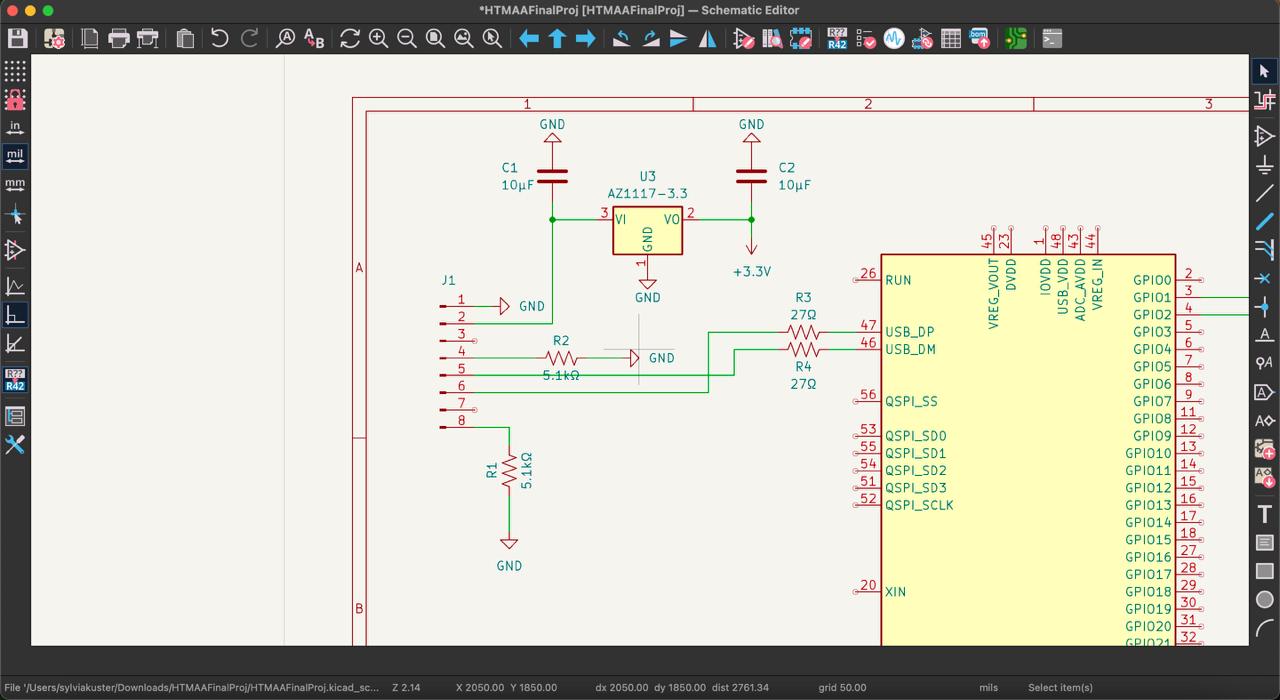Switch units to inches
This screenshot has width=1280, height=700.
tap(15, 128)
